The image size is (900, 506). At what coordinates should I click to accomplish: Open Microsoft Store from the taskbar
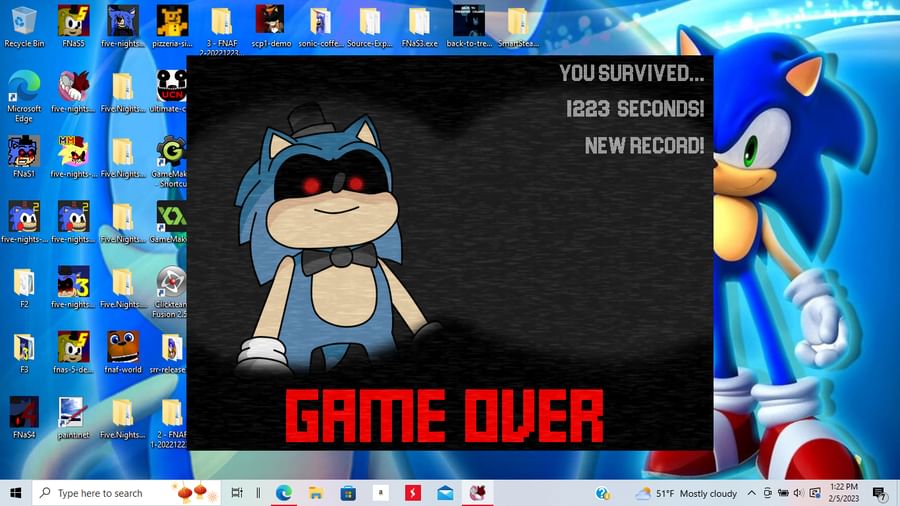(348, 493)
